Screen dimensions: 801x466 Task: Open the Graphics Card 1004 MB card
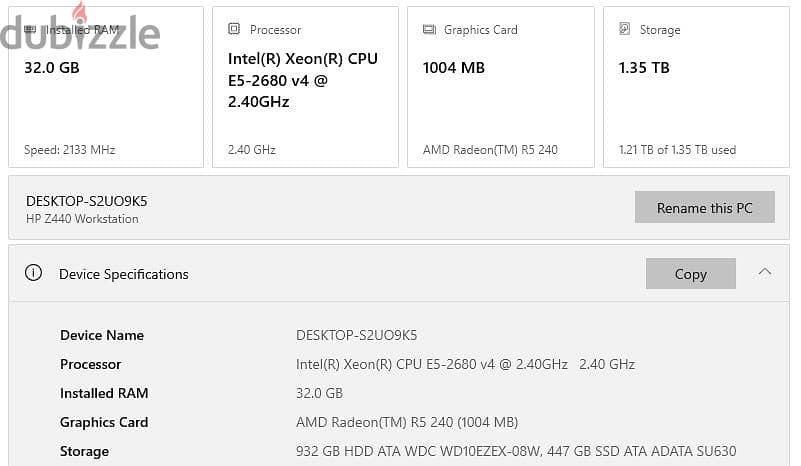[501, 87]
